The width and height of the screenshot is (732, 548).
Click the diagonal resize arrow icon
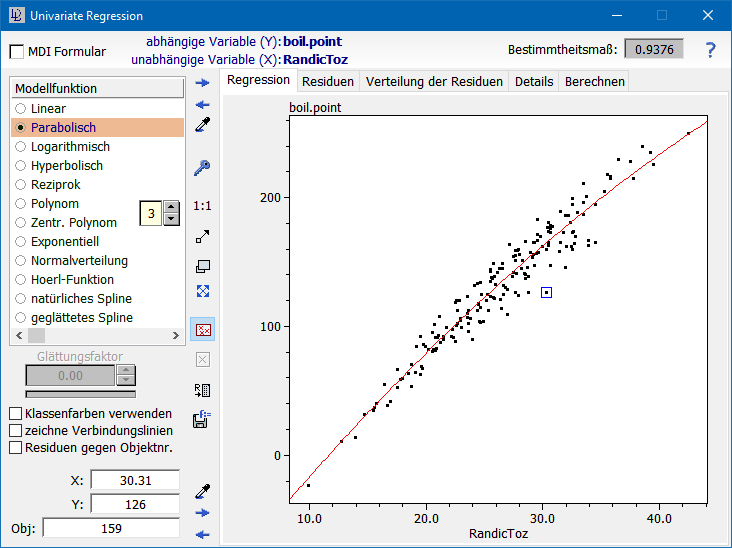coord(202,237)
